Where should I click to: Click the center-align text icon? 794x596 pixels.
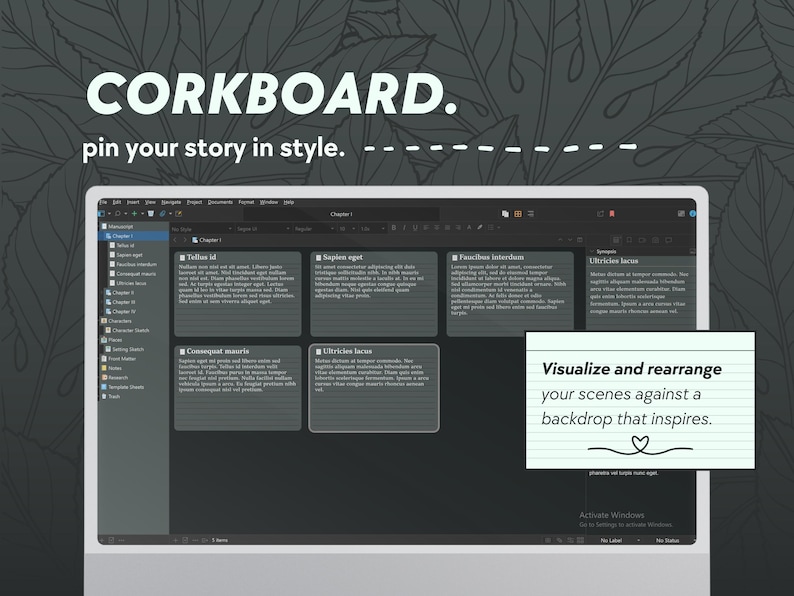coord(437,228)
